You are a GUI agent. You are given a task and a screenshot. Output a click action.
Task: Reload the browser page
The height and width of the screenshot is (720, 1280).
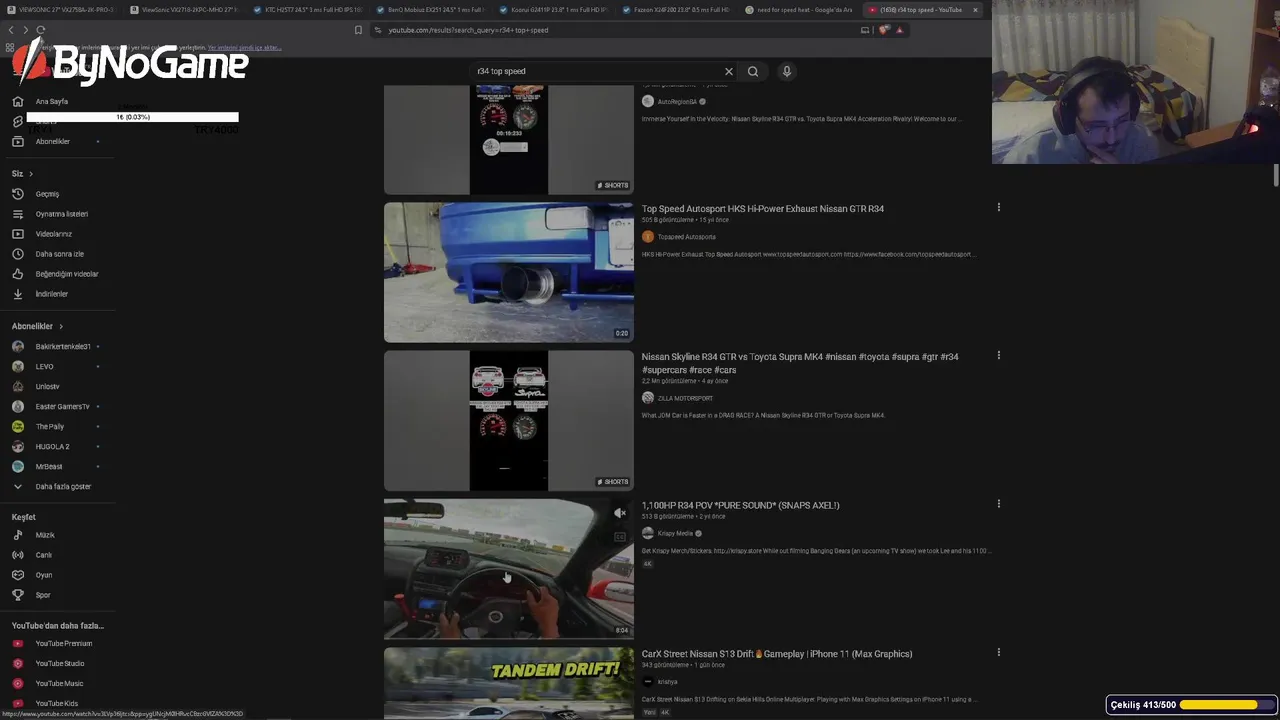40,30
